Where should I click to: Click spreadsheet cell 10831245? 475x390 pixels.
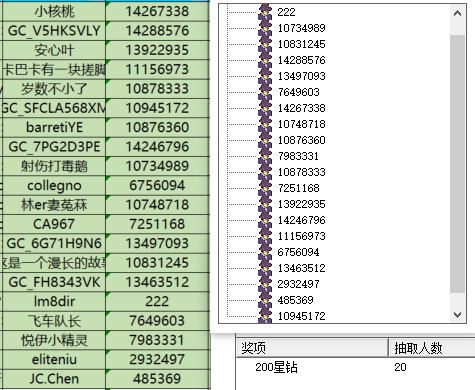click(x=157, y=263)
